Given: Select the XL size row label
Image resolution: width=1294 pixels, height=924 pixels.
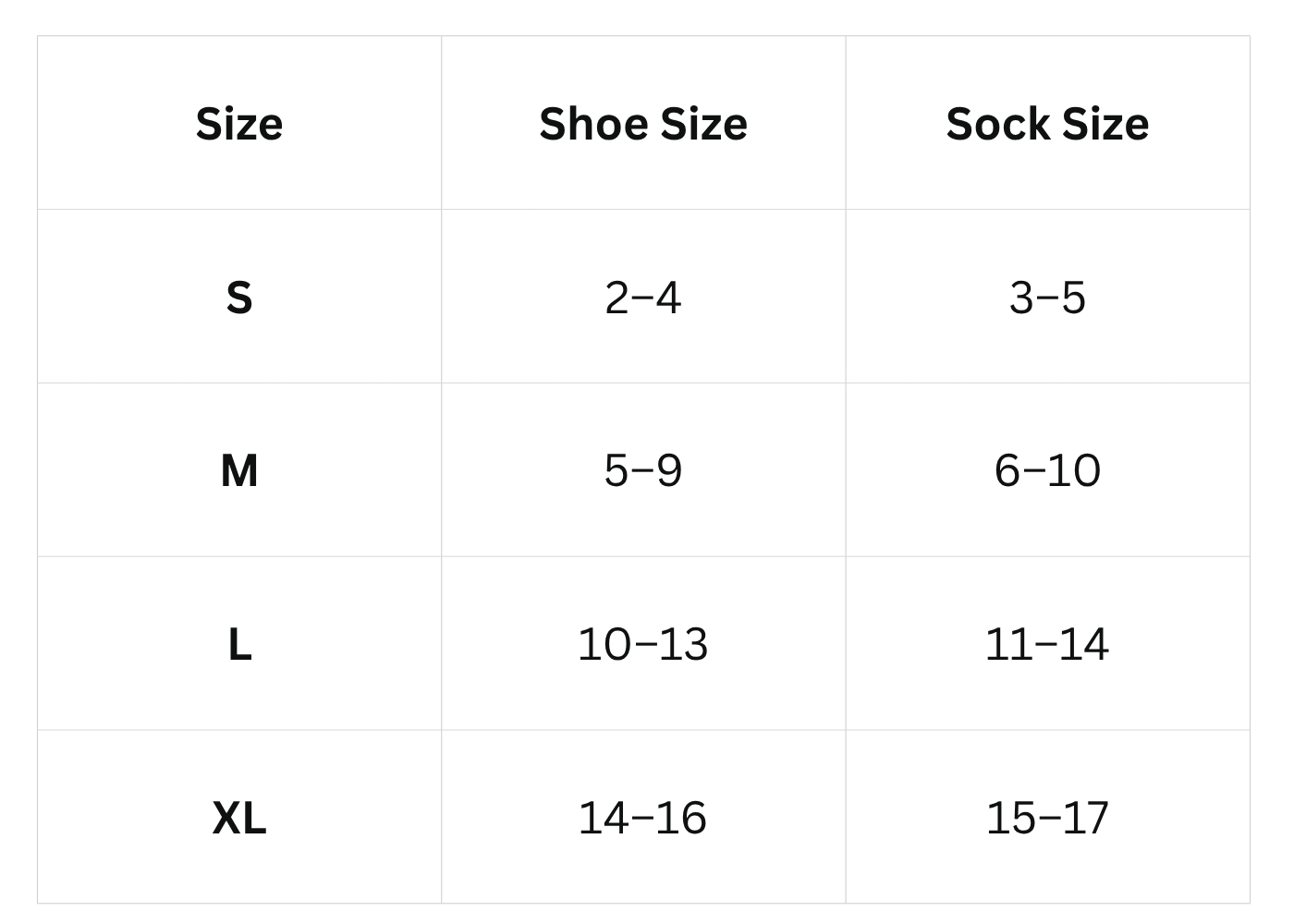Looking at the screenshot, I should (x=239, y=818).
